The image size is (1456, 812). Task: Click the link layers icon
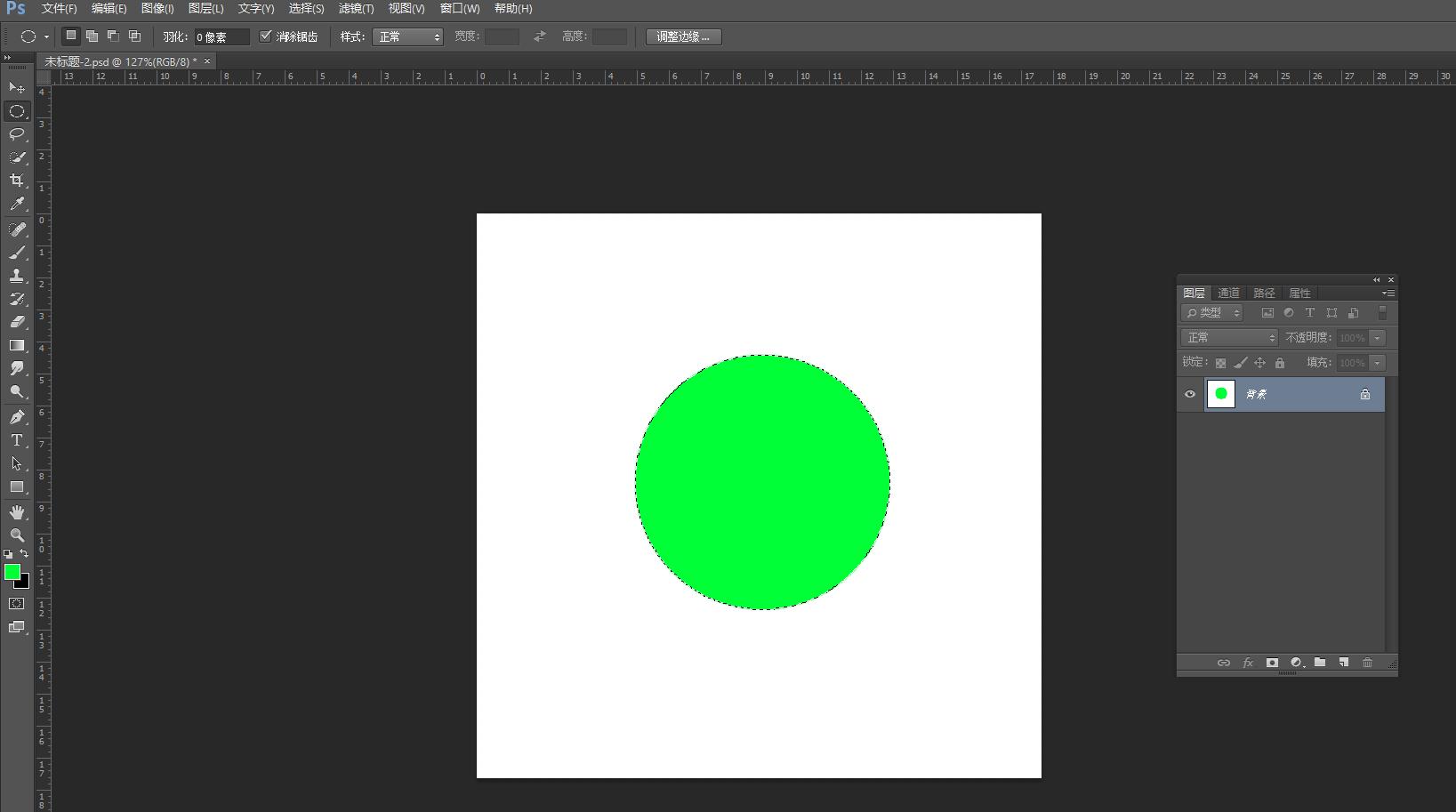click(x=1224, y=663)
